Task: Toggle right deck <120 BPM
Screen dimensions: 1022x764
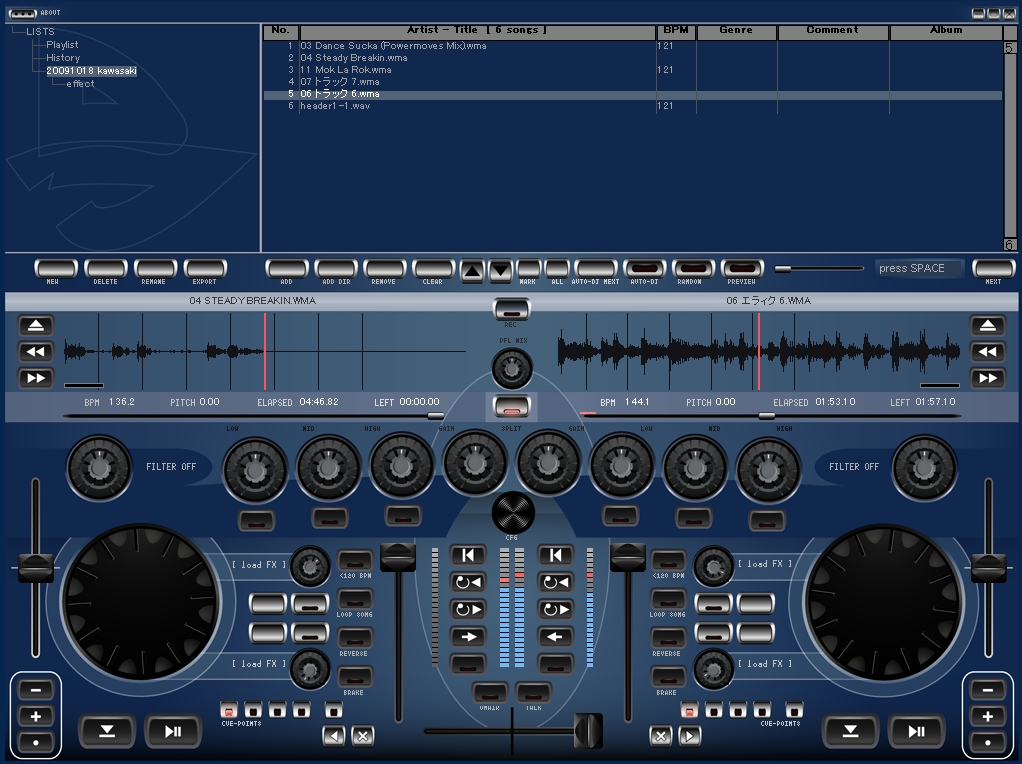Action: tap(668, 561)
